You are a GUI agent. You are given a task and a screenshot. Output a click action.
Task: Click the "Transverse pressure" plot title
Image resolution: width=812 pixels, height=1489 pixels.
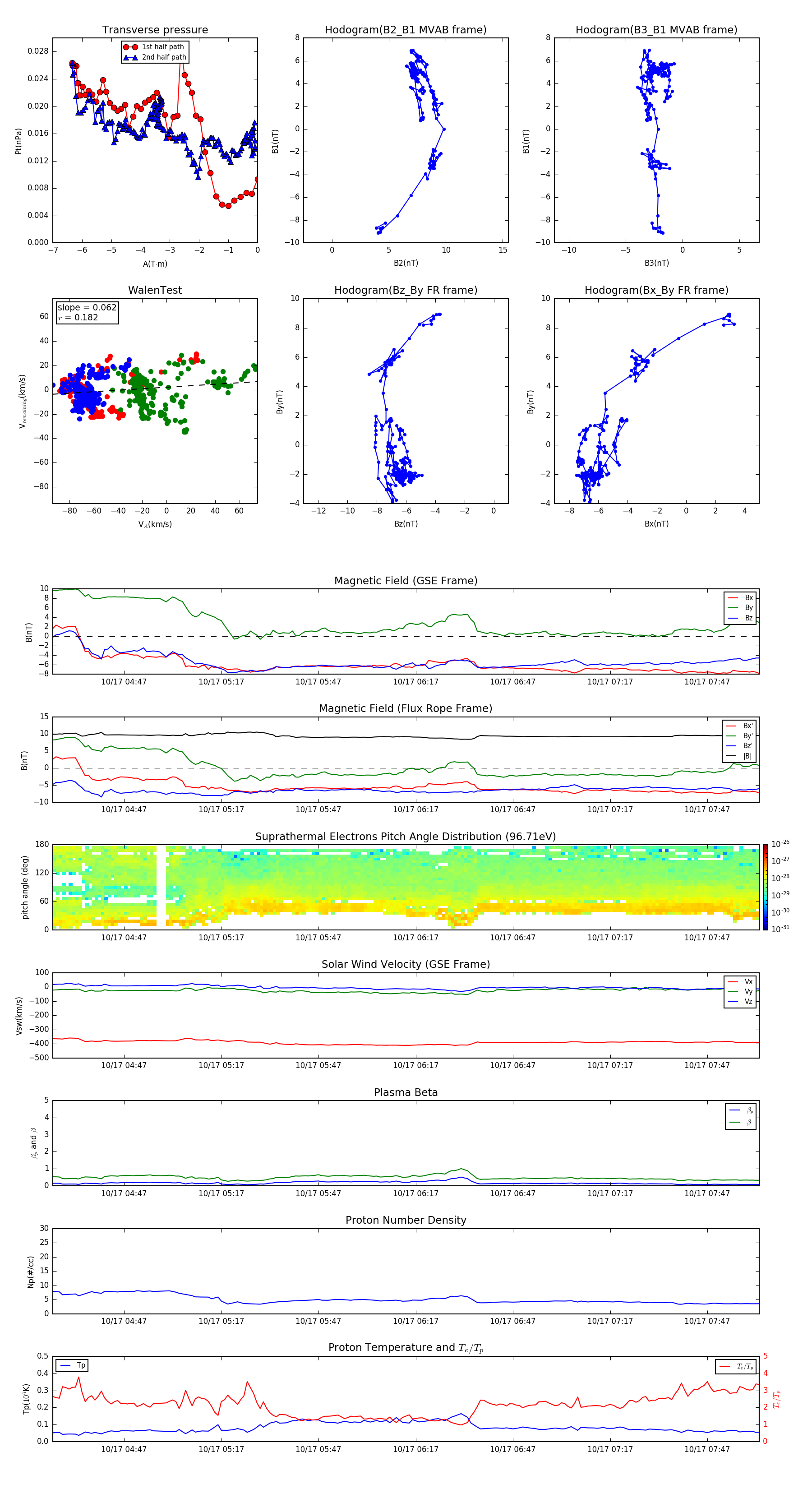(155, 30)
